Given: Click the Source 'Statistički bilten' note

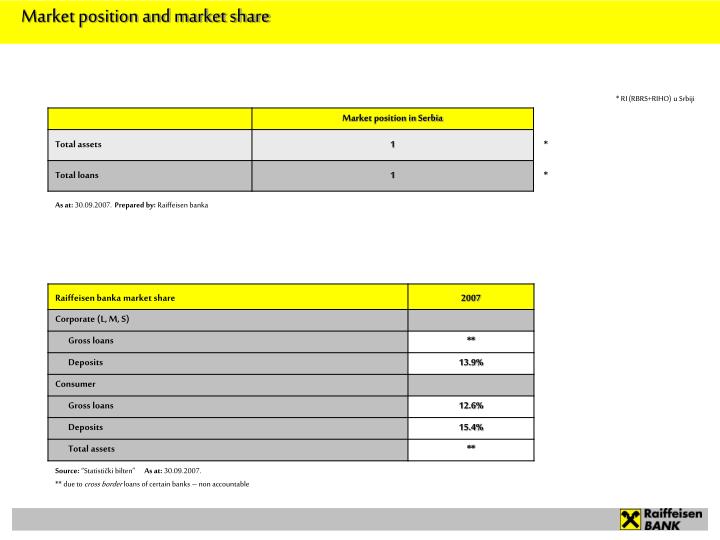Looking at the screenshot, I should point(95,471).
